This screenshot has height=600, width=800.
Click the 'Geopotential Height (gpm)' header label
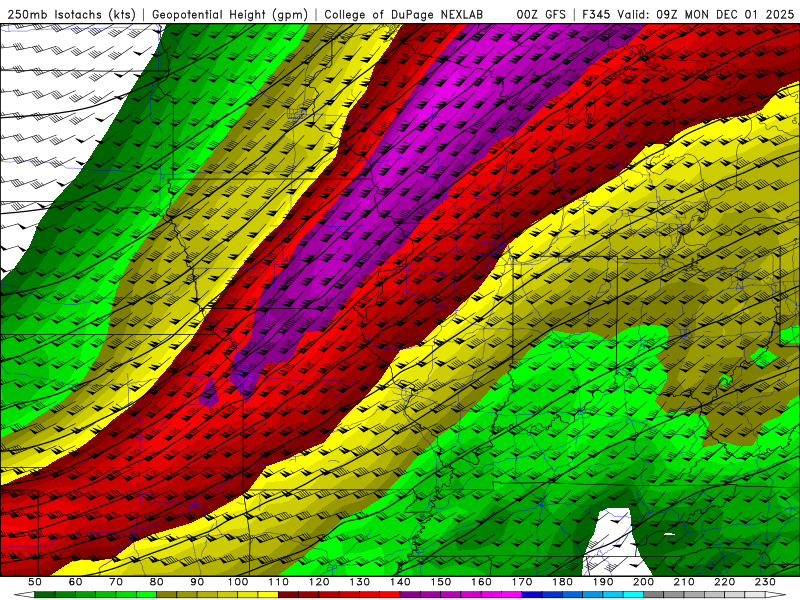tap(230, 14)
